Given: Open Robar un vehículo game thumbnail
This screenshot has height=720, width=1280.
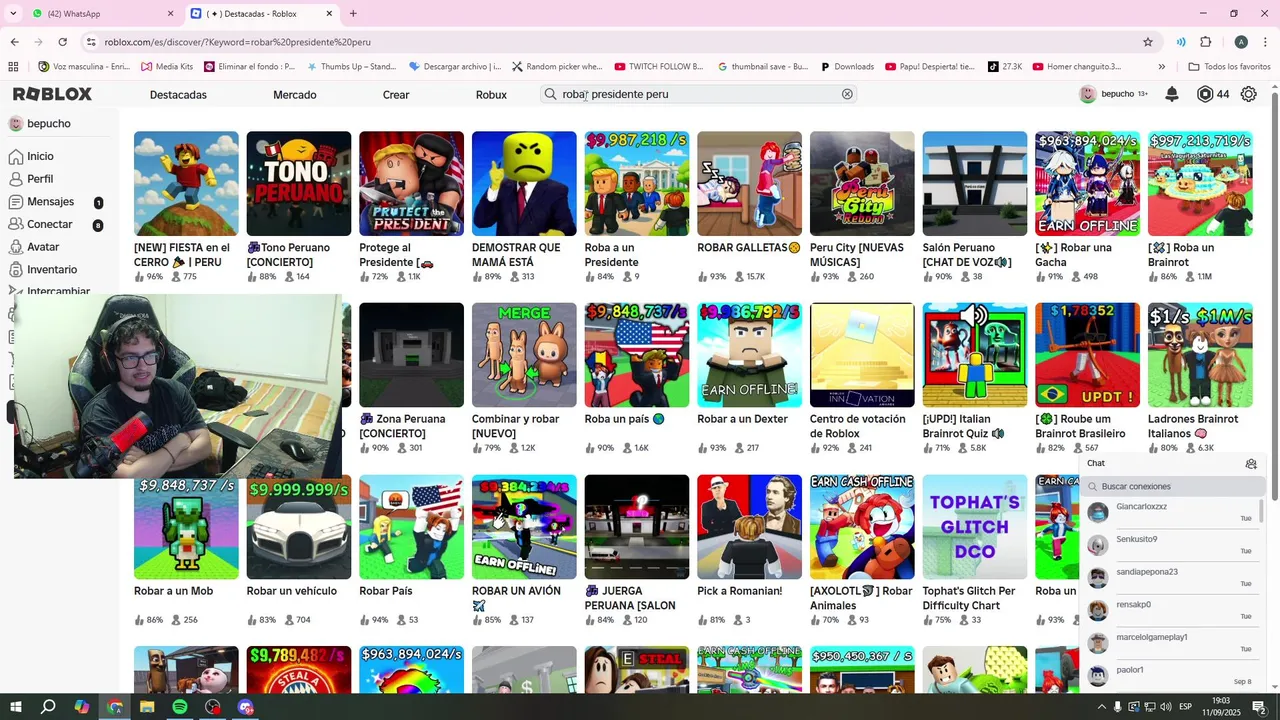Looking at the screenshot, I should point(299,527).
